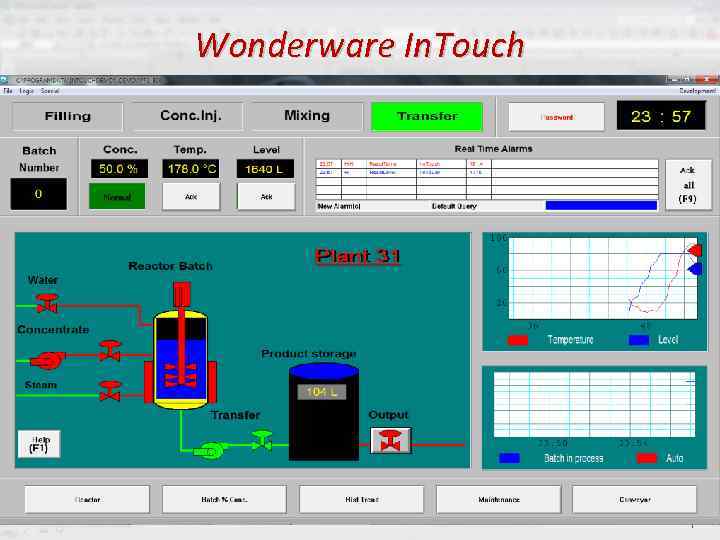Click the 23 : 57 clock display

(661, 116)
